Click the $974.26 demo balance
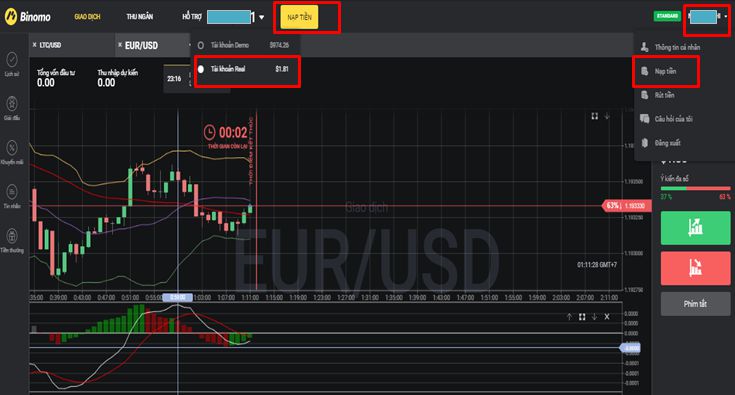Viewport: 735px width, 395px height. [279, 45]
